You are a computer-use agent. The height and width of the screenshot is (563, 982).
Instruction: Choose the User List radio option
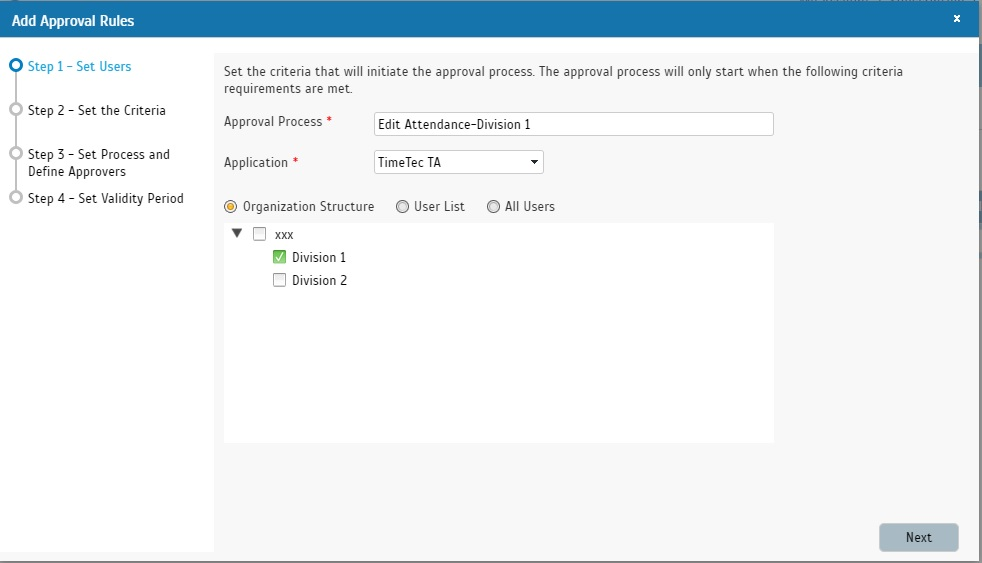pos(402,207)
